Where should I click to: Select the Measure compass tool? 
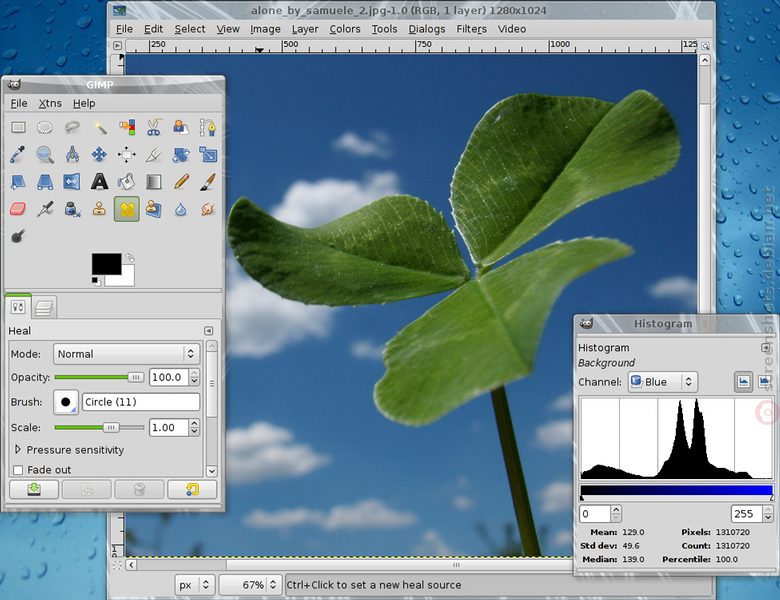72,155
